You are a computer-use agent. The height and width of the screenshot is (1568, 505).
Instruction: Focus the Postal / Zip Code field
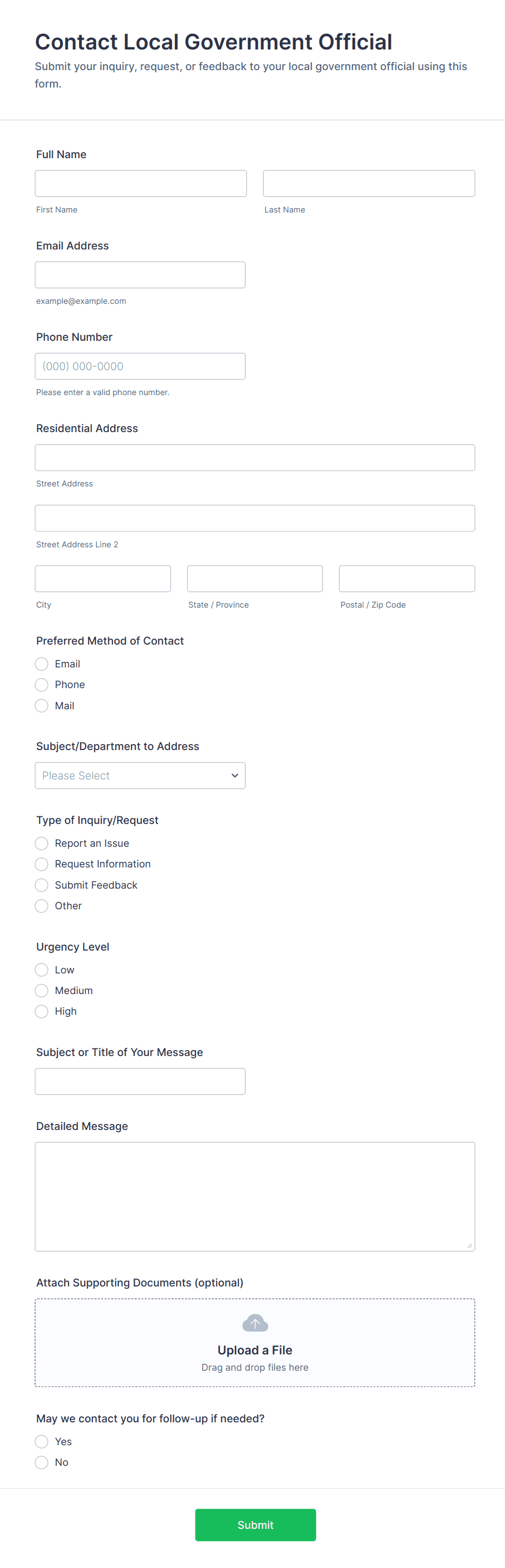coord(406,578)
